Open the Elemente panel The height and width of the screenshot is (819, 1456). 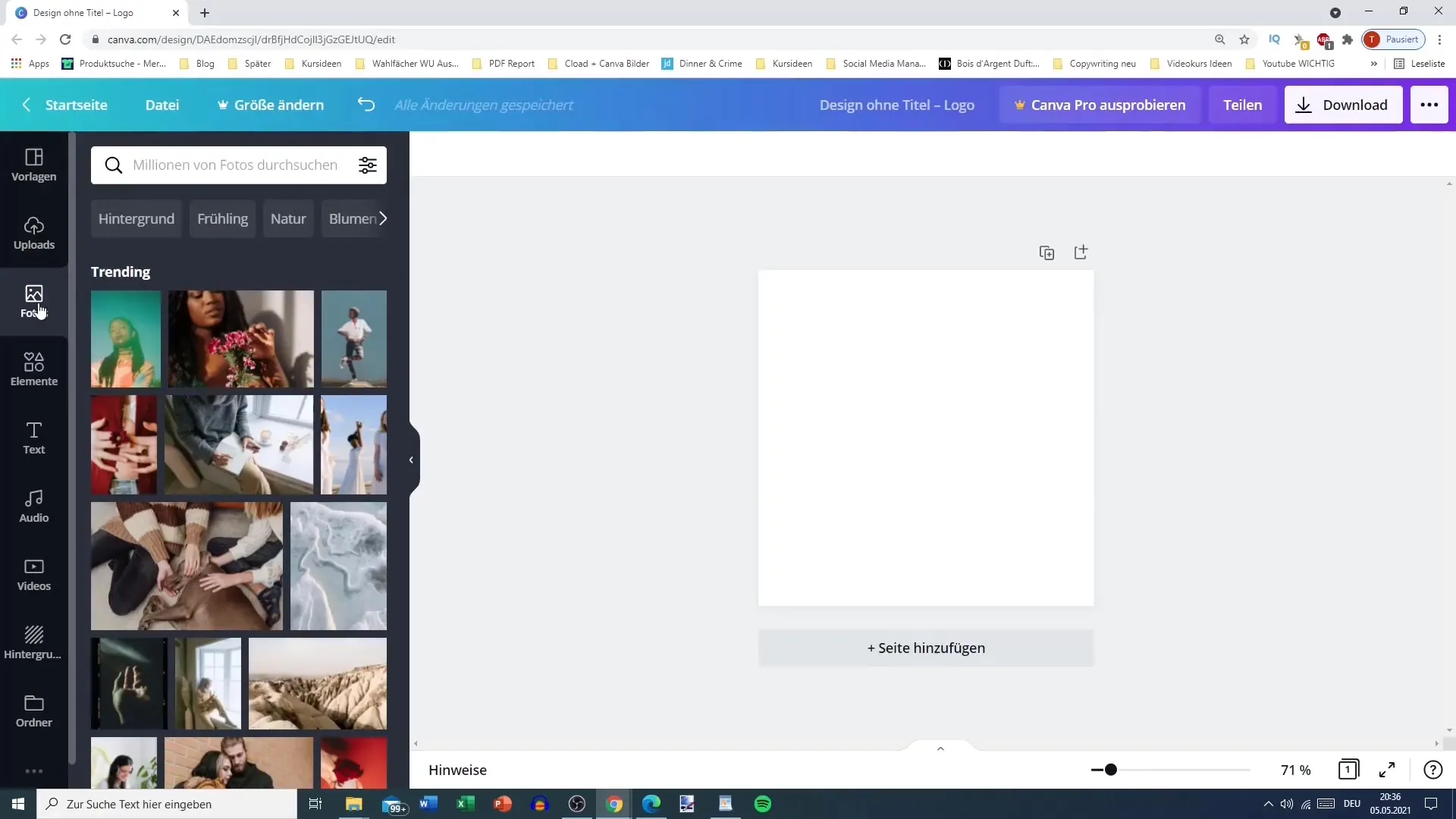click(33, 369)
